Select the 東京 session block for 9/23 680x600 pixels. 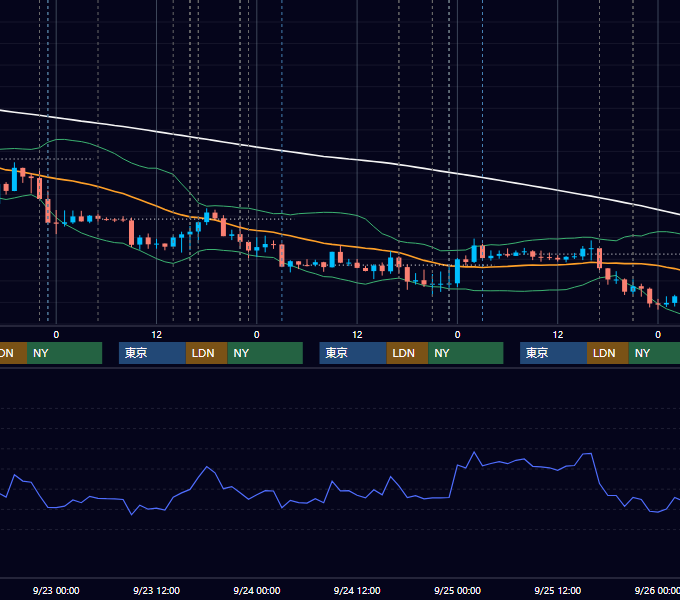(x=152, y=353)
